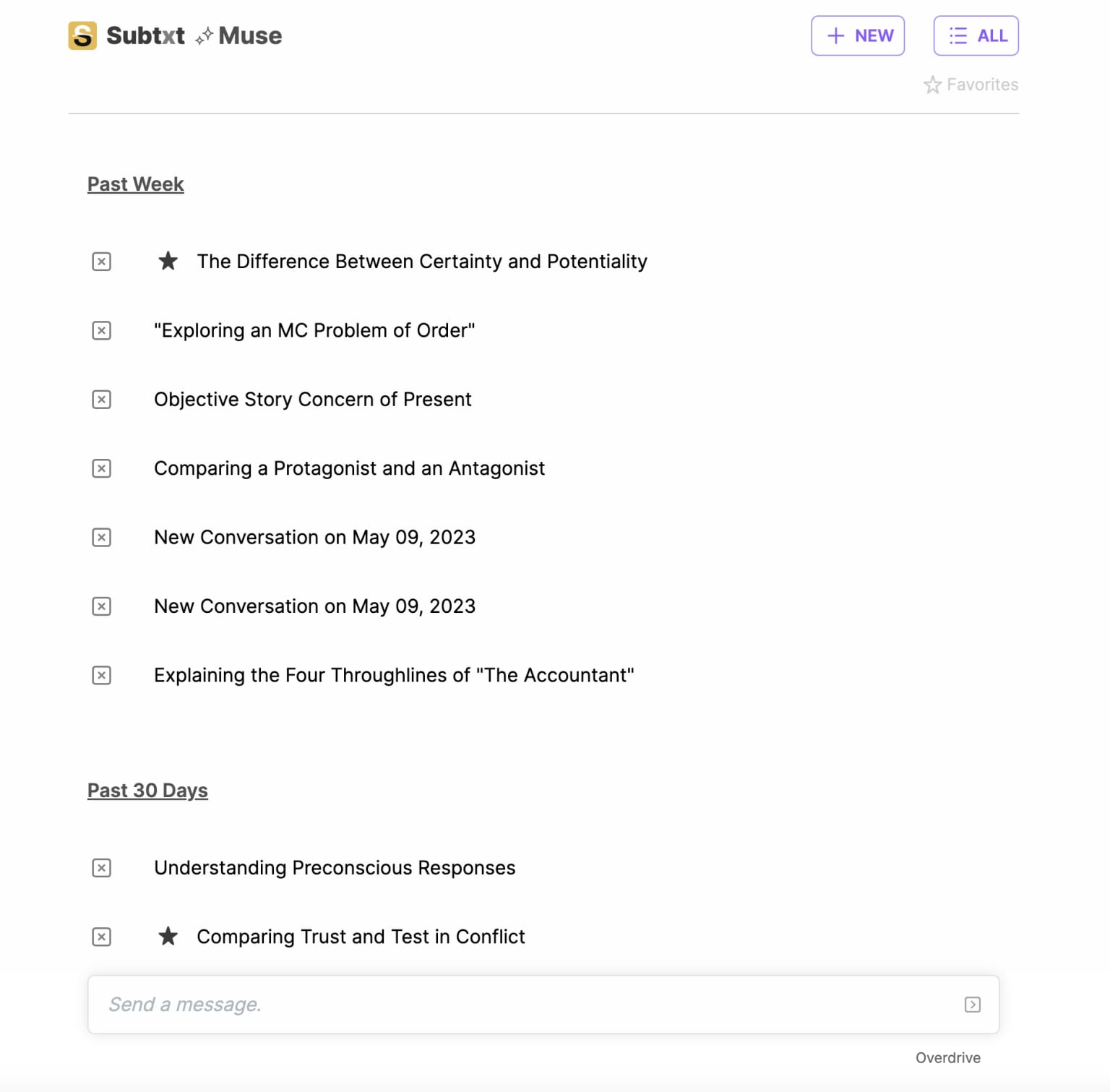This screenshot has width=1110, height=1092.
Task: Unfavorite The Difference Between Certainty and Potentiality star
Action: (168, 261)
